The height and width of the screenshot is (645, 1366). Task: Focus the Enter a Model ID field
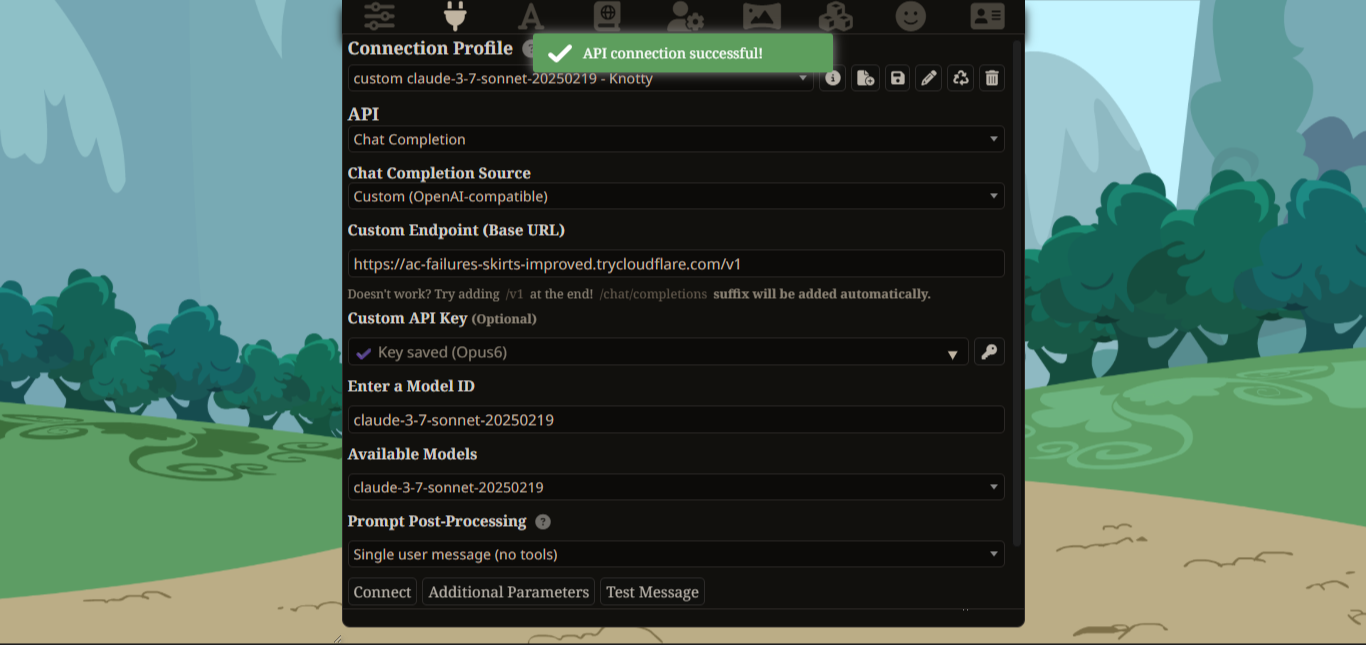[676, 420]
